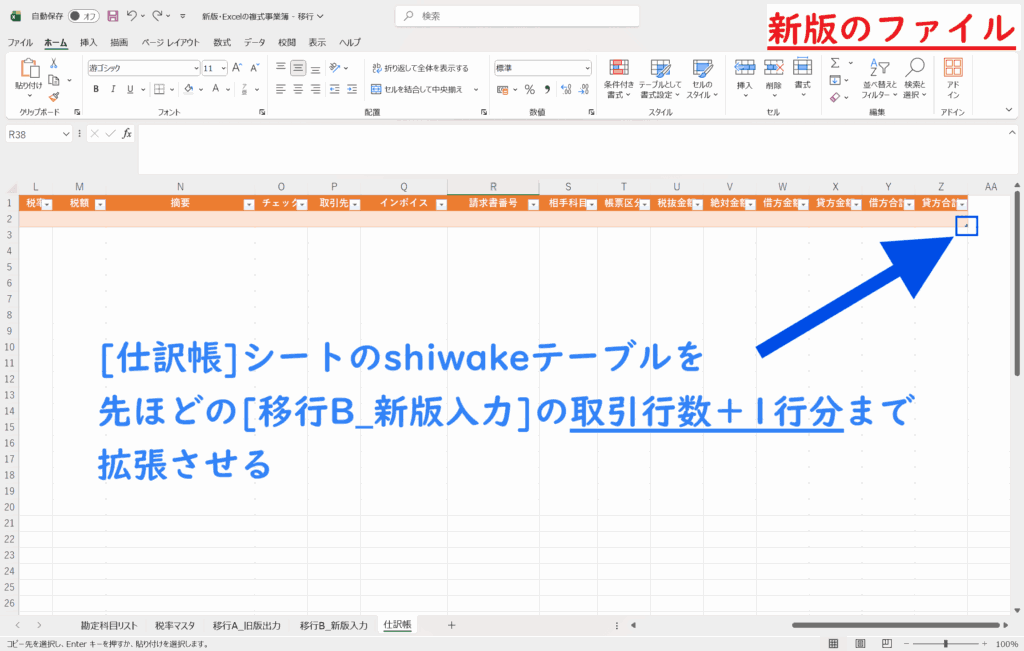Image resolution: width=1024 pixels, height=651 pixels.
Task: Toggle Bold formatting
Action: coord(96,89)
